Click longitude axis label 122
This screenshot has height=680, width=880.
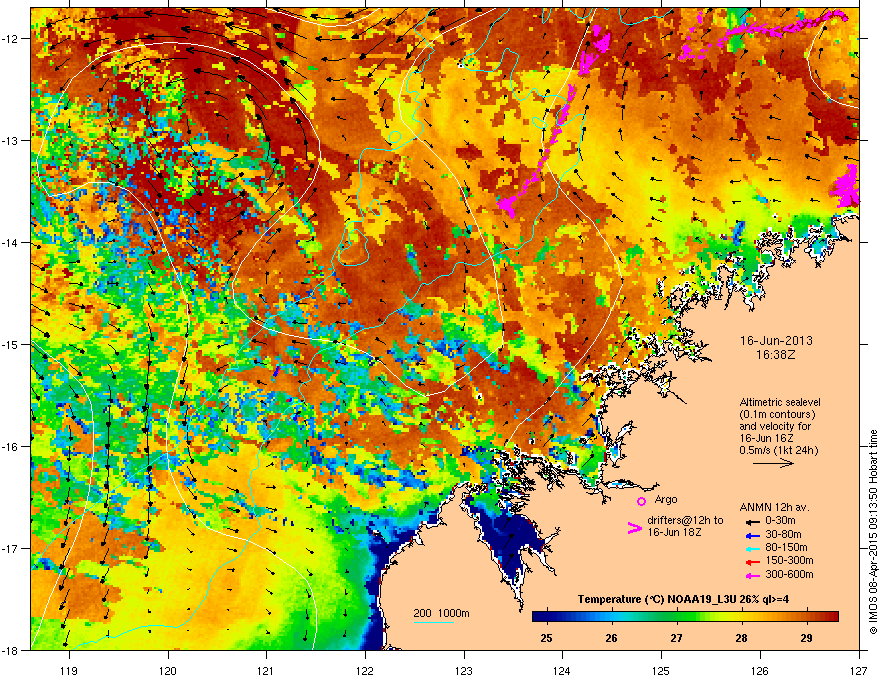365,670
